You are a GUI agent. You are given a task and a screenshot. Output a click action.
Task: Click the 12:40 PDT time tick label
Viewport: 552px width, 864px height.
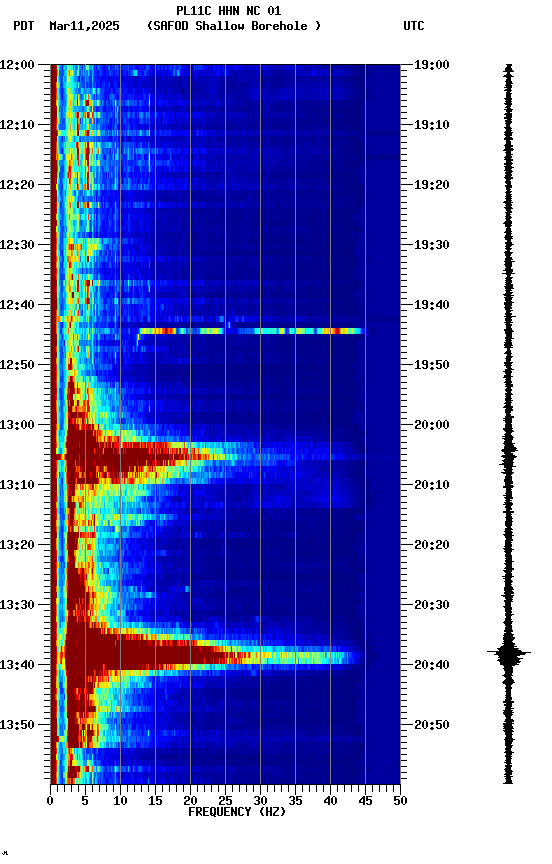(17, 305)
